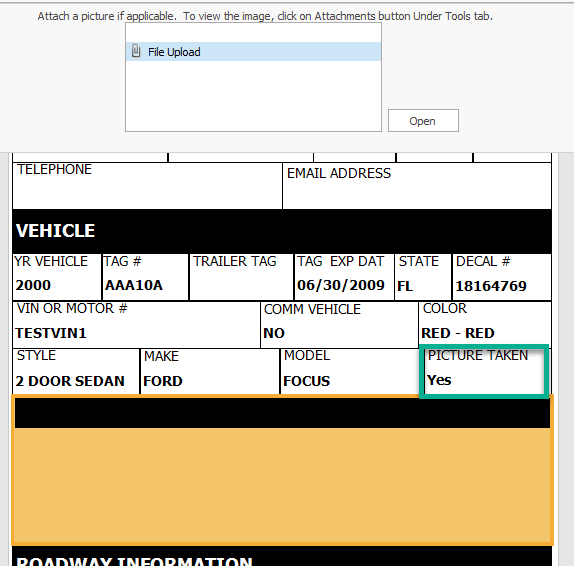The width and height of the screenshot is (574, 566).
Task: Click the Email Address field
Action: (x=417, y=186)
